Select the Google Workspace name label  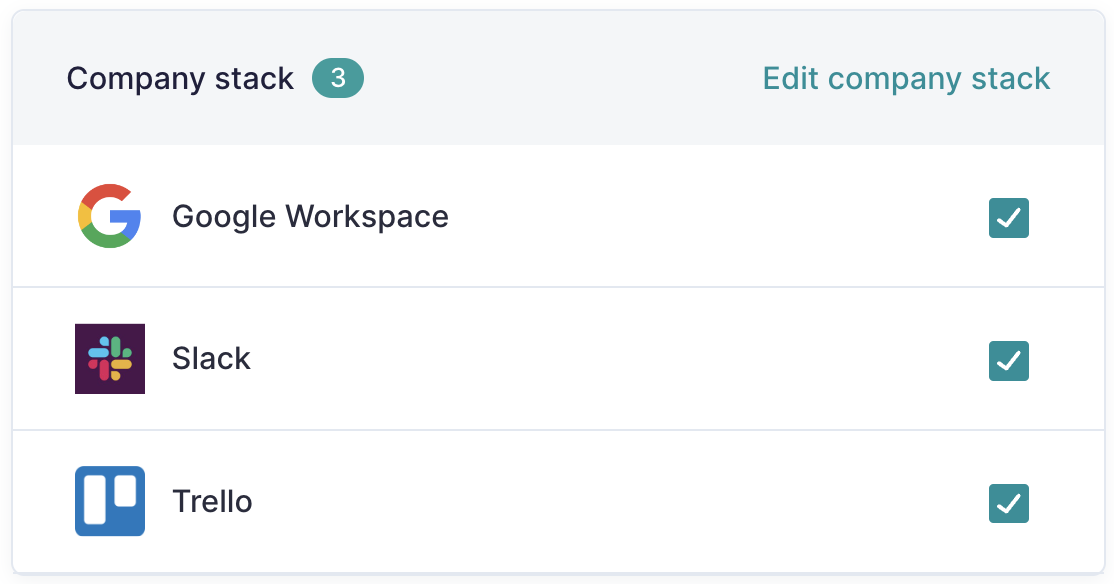click(x=310, y=217)
